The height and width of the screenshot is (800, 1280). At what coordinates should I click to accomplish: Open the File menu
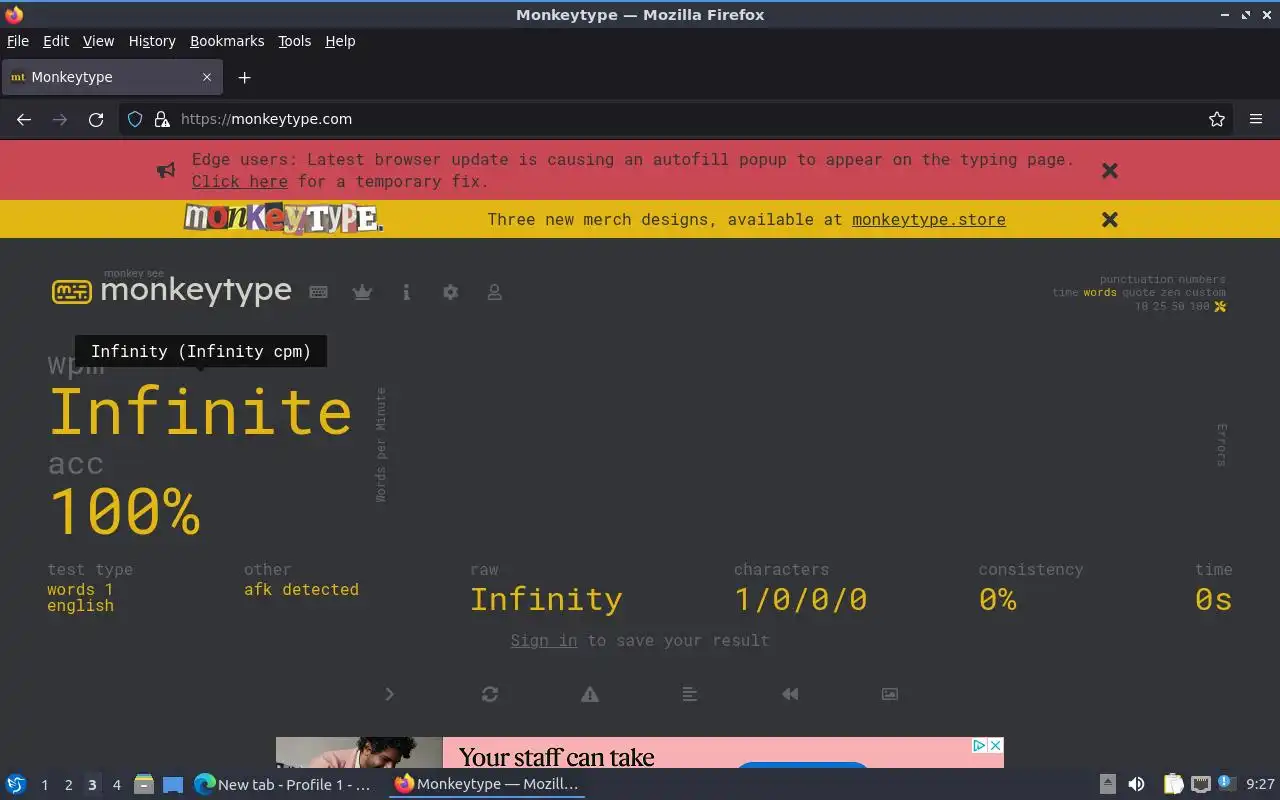point(18,41)
